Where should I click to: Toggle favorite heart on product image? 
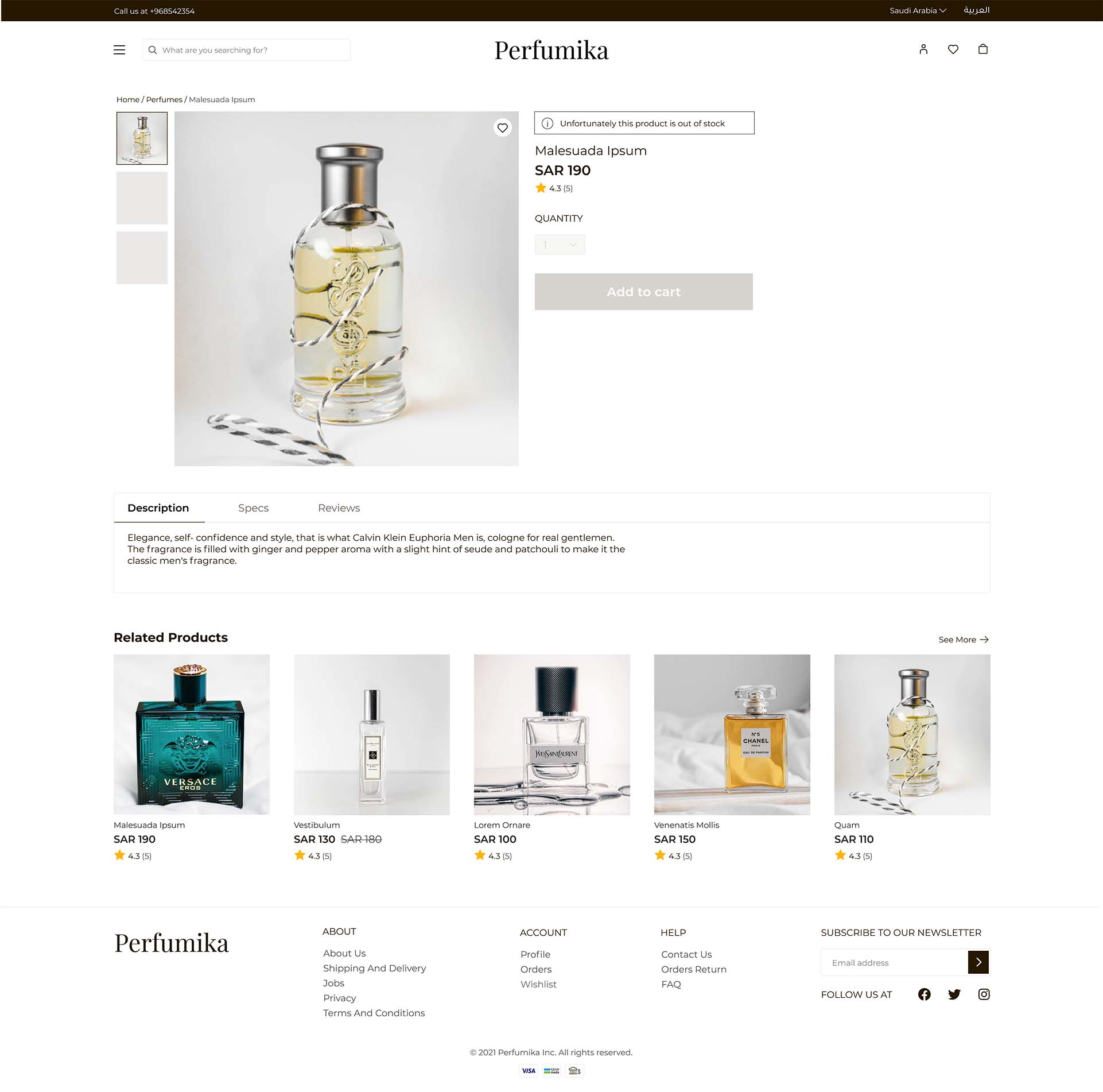click(503, 127)
